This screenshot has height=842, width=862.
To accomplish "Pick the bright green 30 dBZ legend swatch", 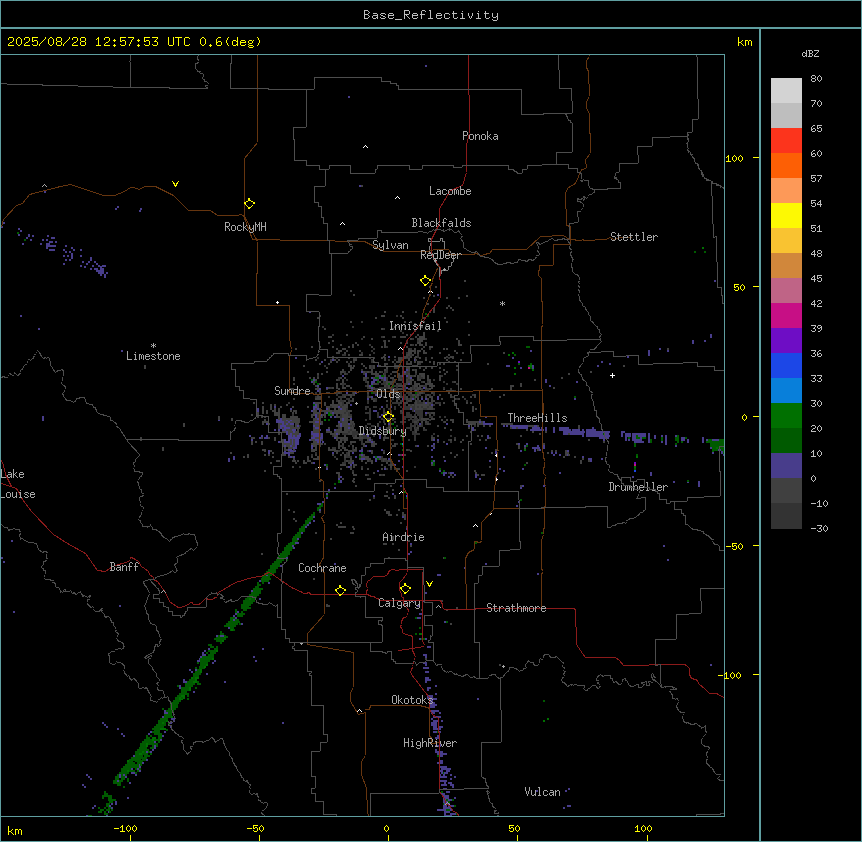I will tap(786, 416).
